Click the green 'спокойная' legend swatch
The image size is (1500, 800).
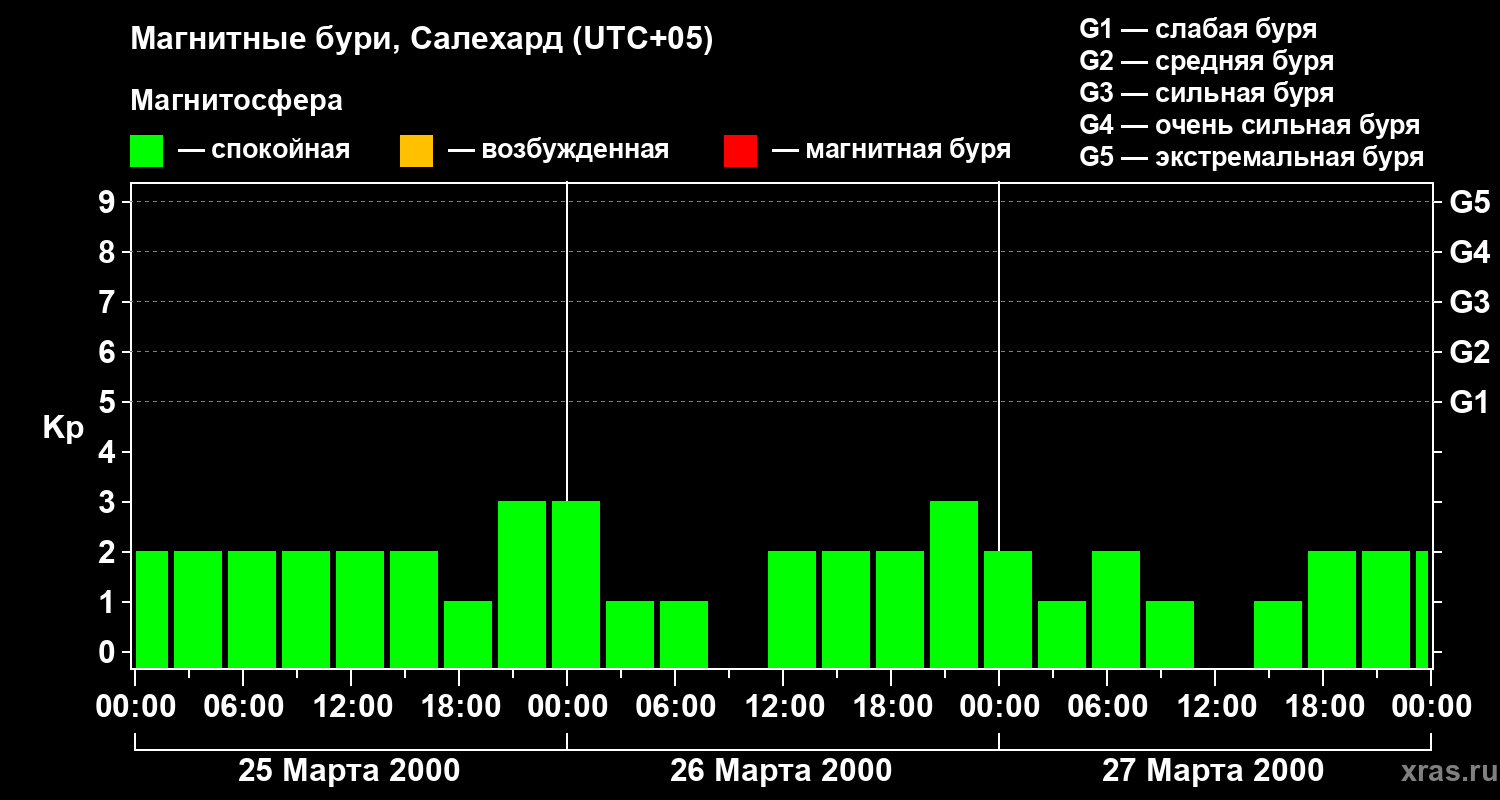[x=147, y=151]
